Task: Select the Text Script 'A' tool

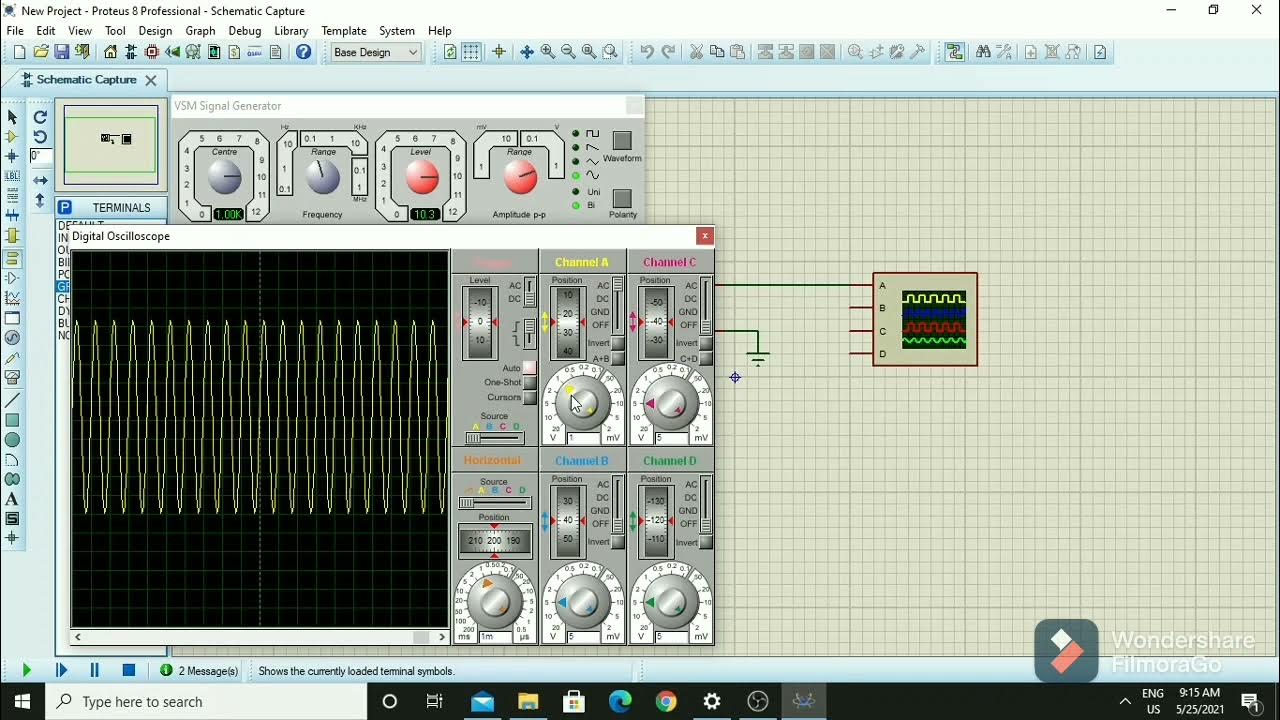Action: pyautogui.click(x=12, y=499)
